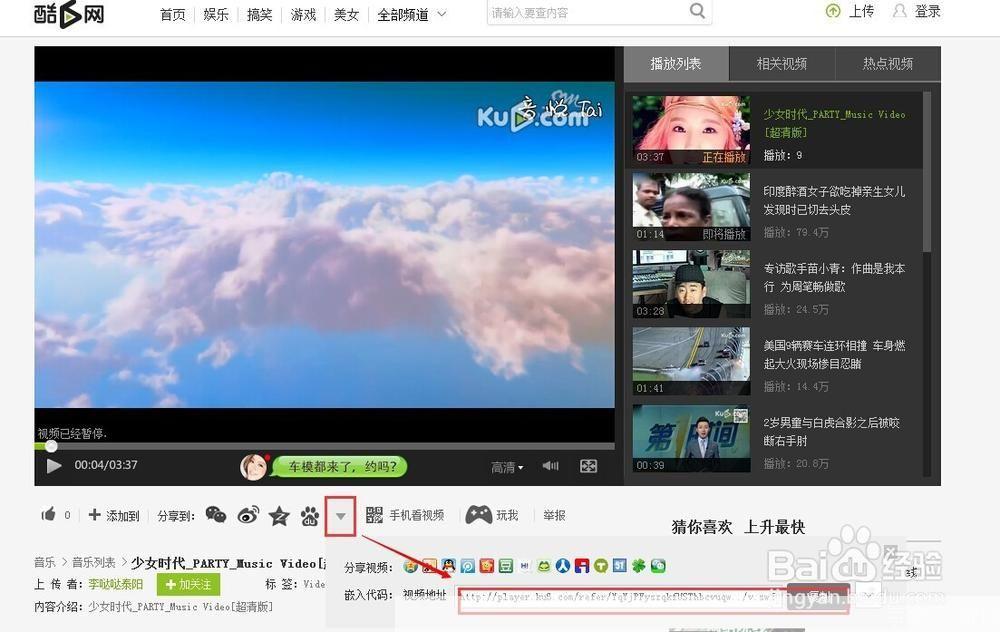1000x632 pixels.
Task: Share via green clover icon
Action: point(638,566)
